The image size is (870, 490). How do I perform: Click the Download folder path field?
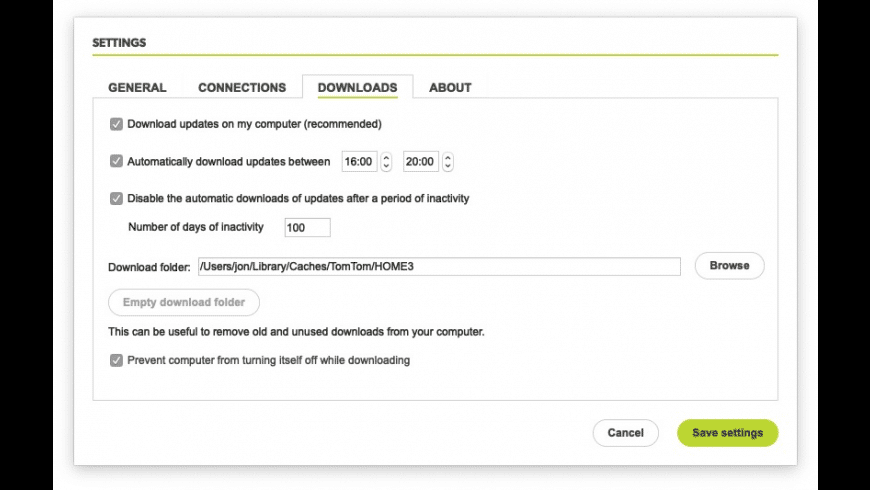pyautogui.click(x=438, y=267)
